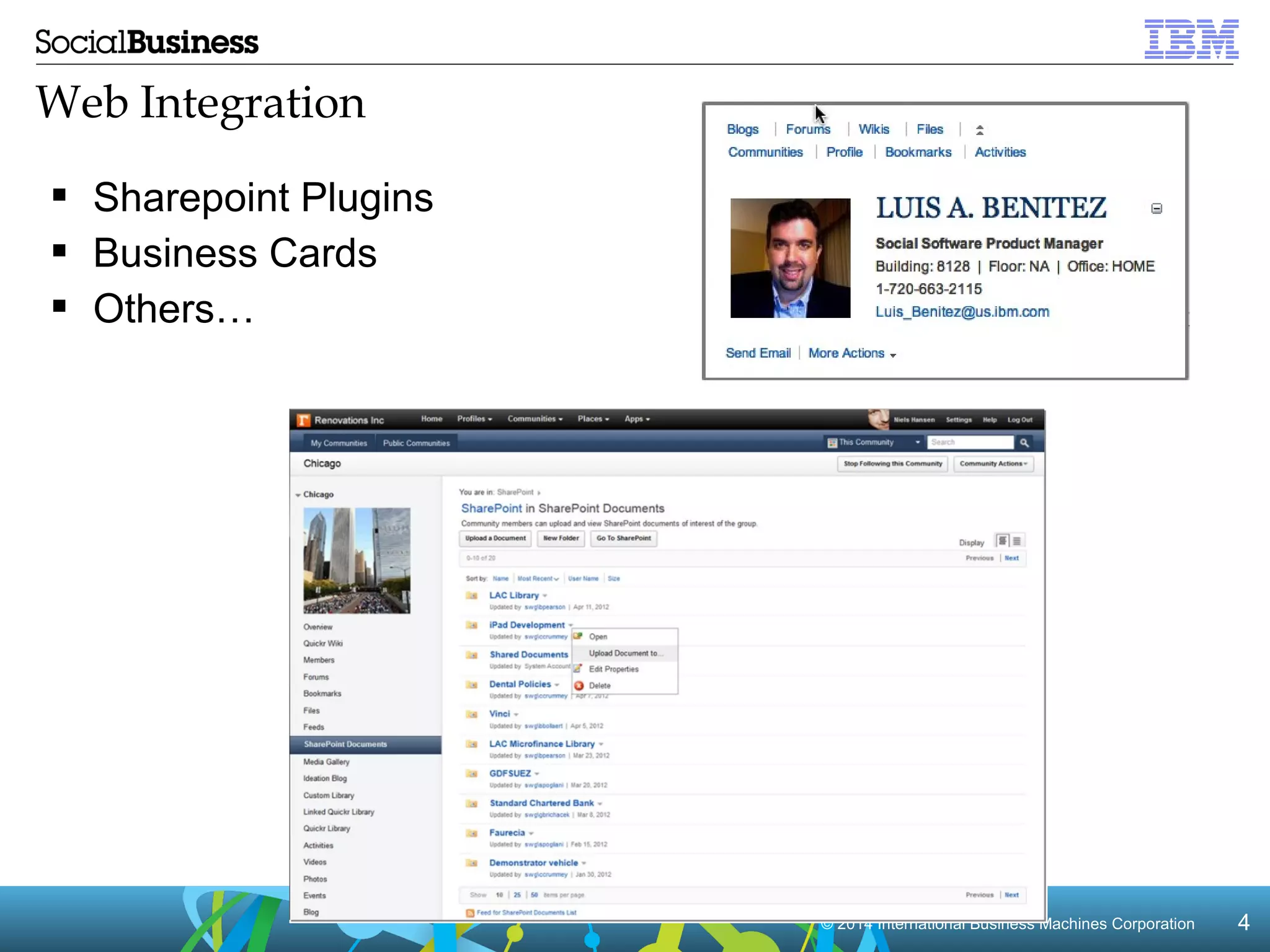Show 25 items per page
This screenshot has width=1270, height=952.
(517, 895)
